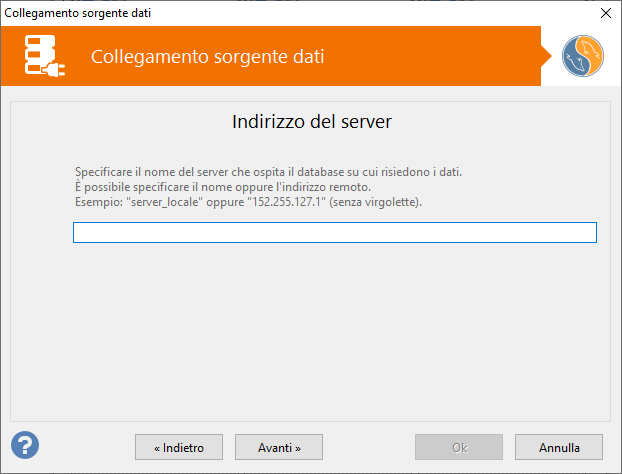
Task: Click the "È possibile specificare" instruction line
Action: tap(223, 187)
